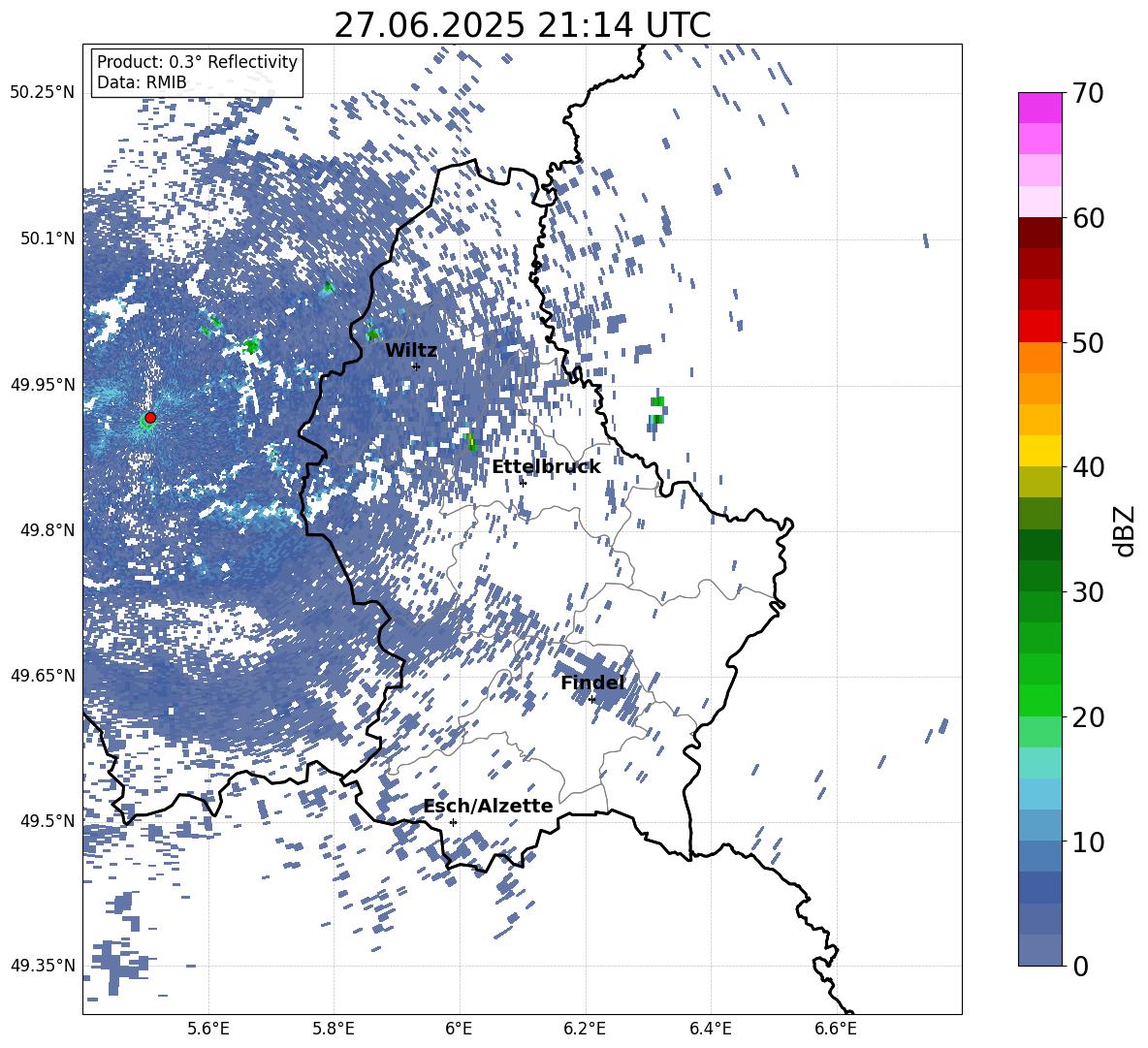The image size is (1148, 1048).
Task: Click the 49.95°N latitude label
Action: click(x=43, y=384)
